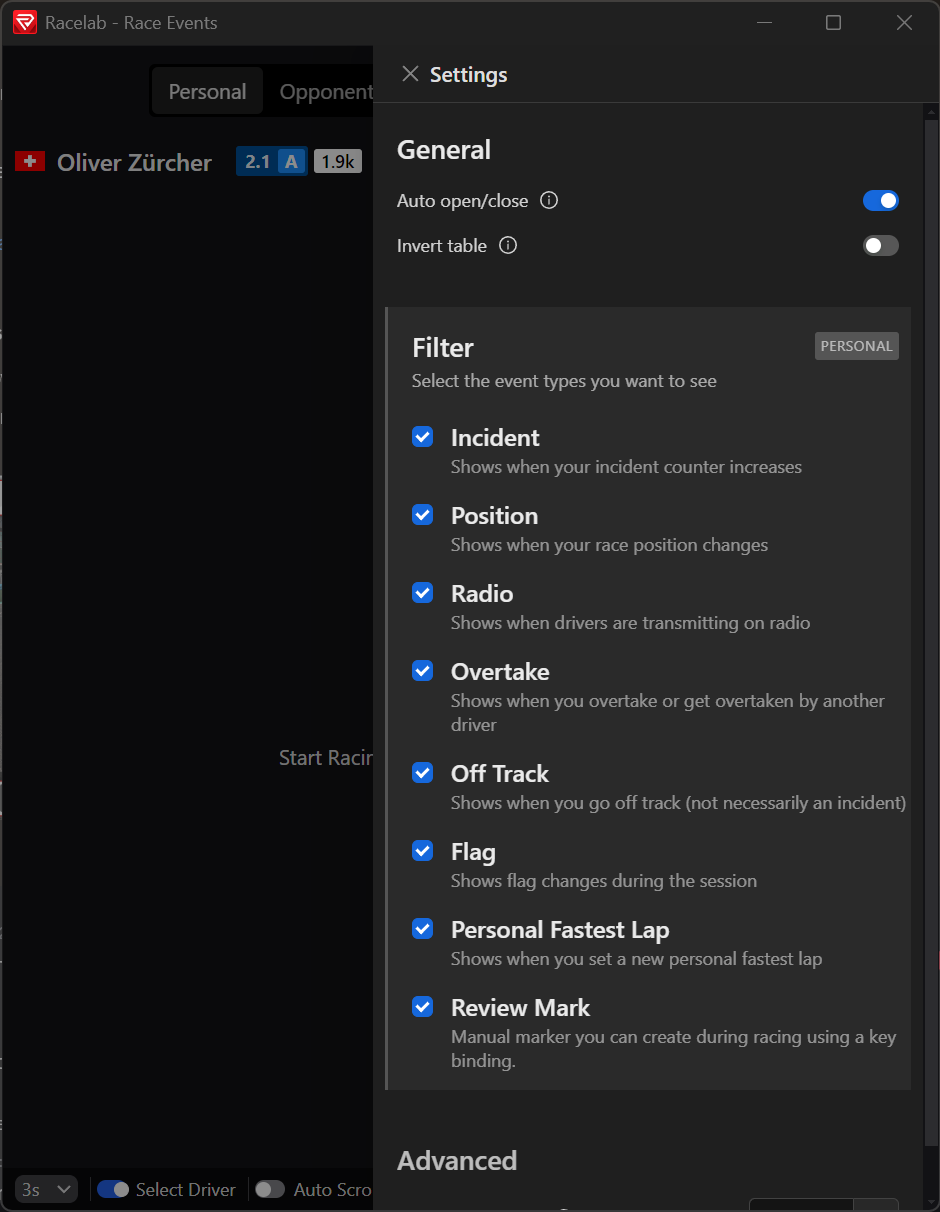Click the 1.9k iRating badge
Screen dimensions: 940x1212
click(x=337, y=160)
